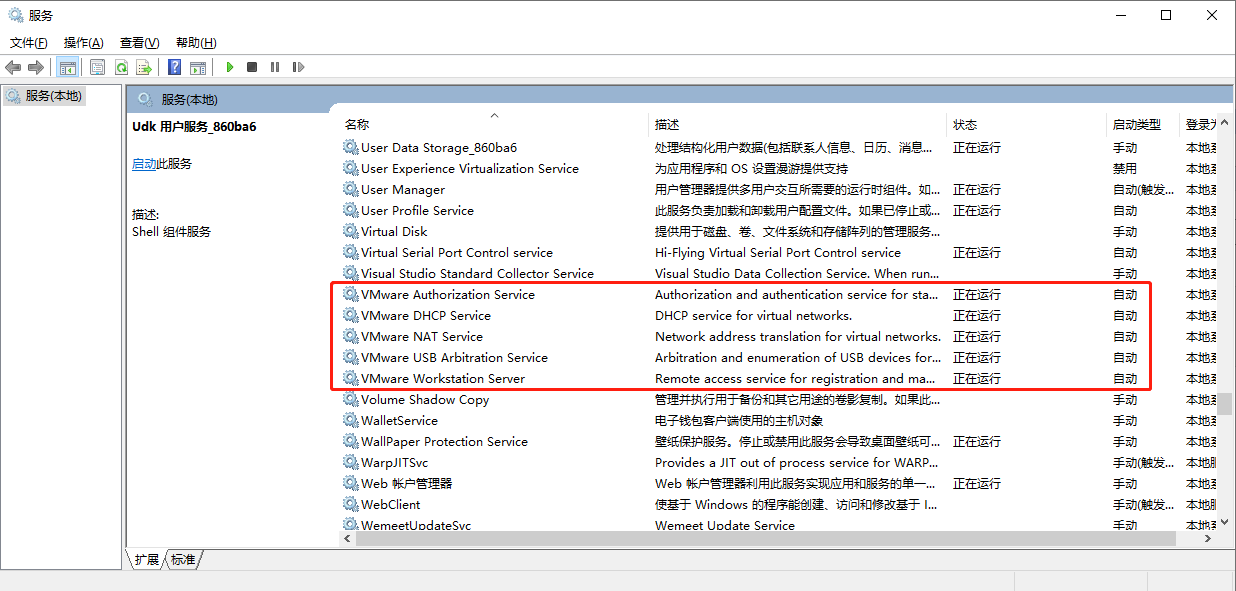
Task: Click 'Wemeet Update Service' description text
Action: pyautogui.click(x=725, y=525)
